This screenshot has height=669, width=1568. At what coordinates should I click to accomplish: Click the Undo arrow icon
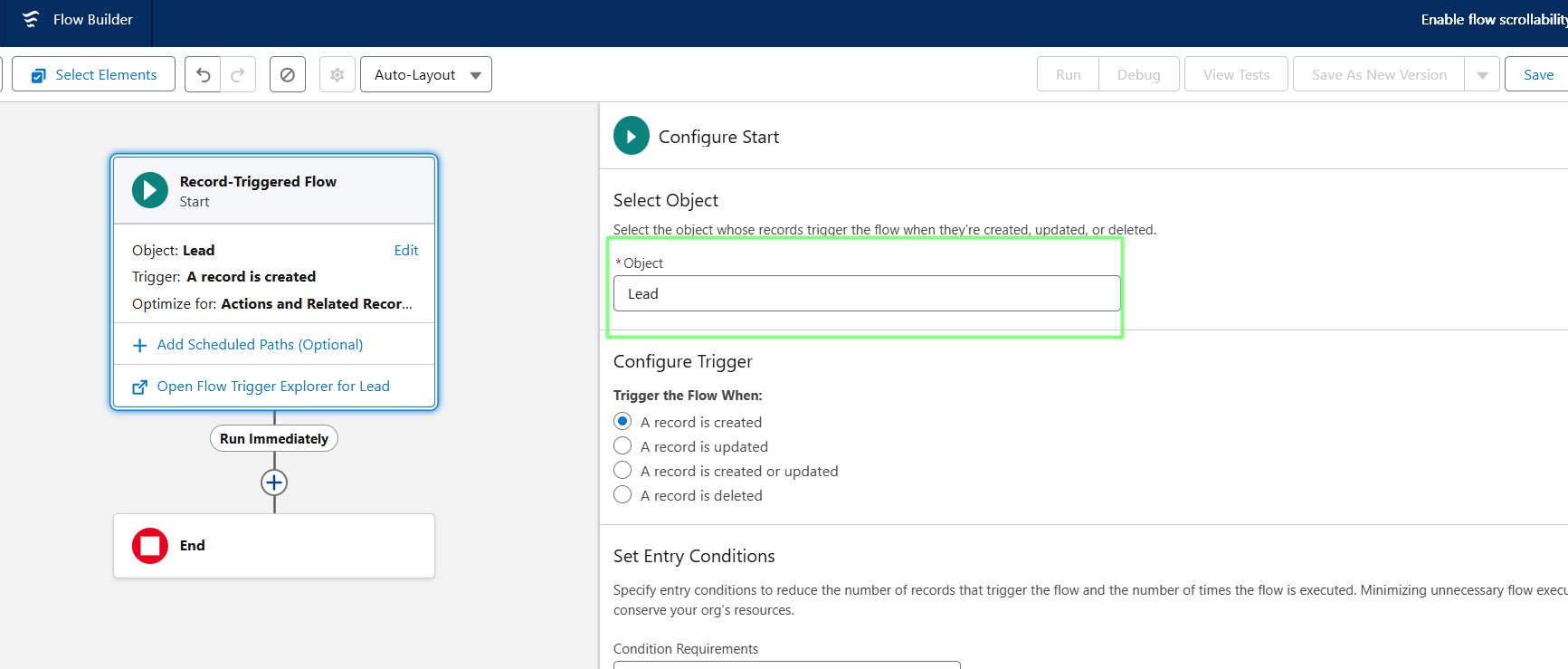click(x=203, y=74)
